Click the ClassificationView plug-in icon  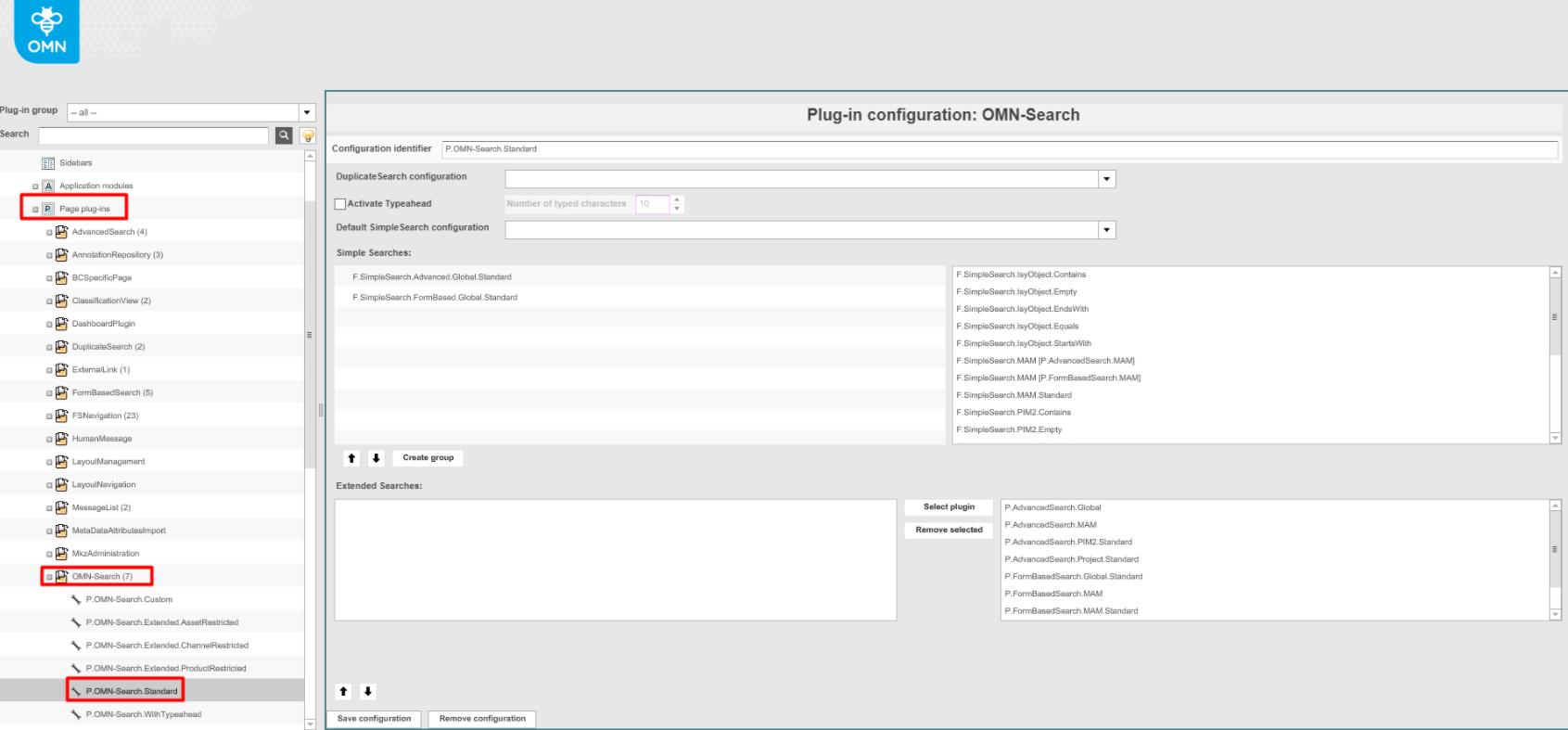coord(61,301)
